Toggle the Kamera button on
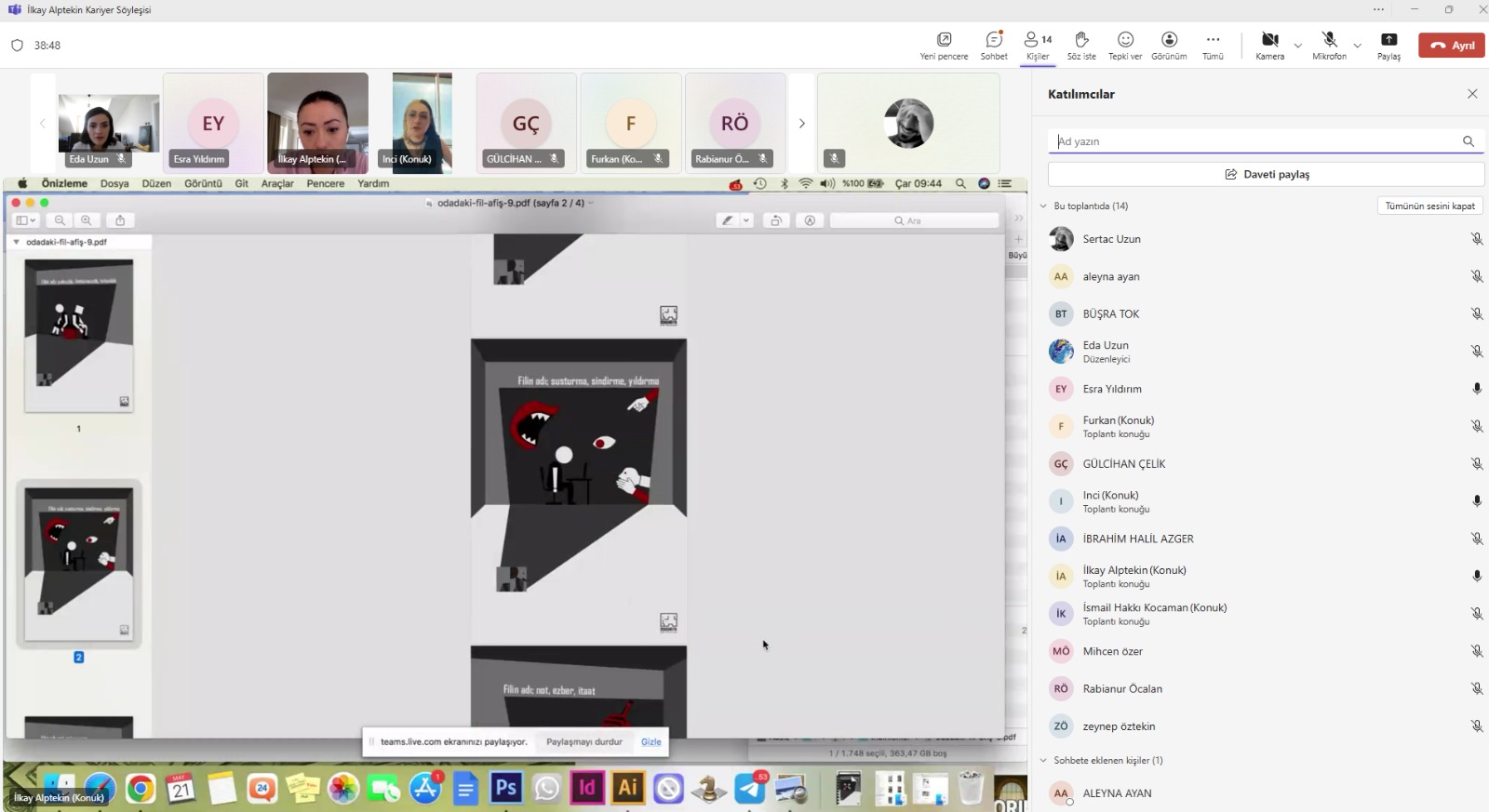 (1269, 46)
